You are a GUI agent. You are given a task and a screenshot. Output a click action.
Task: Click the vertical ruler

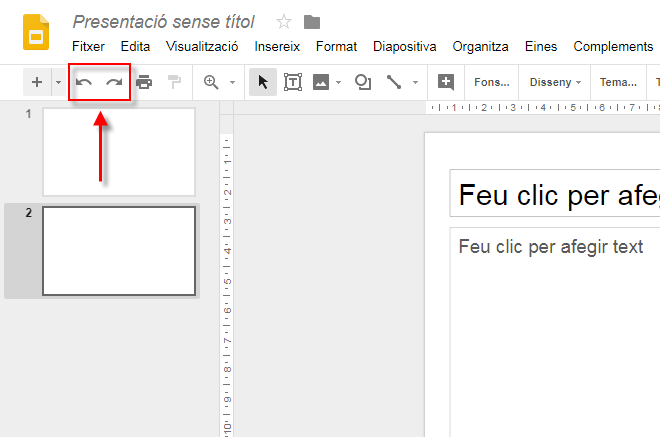pos(227,285)
